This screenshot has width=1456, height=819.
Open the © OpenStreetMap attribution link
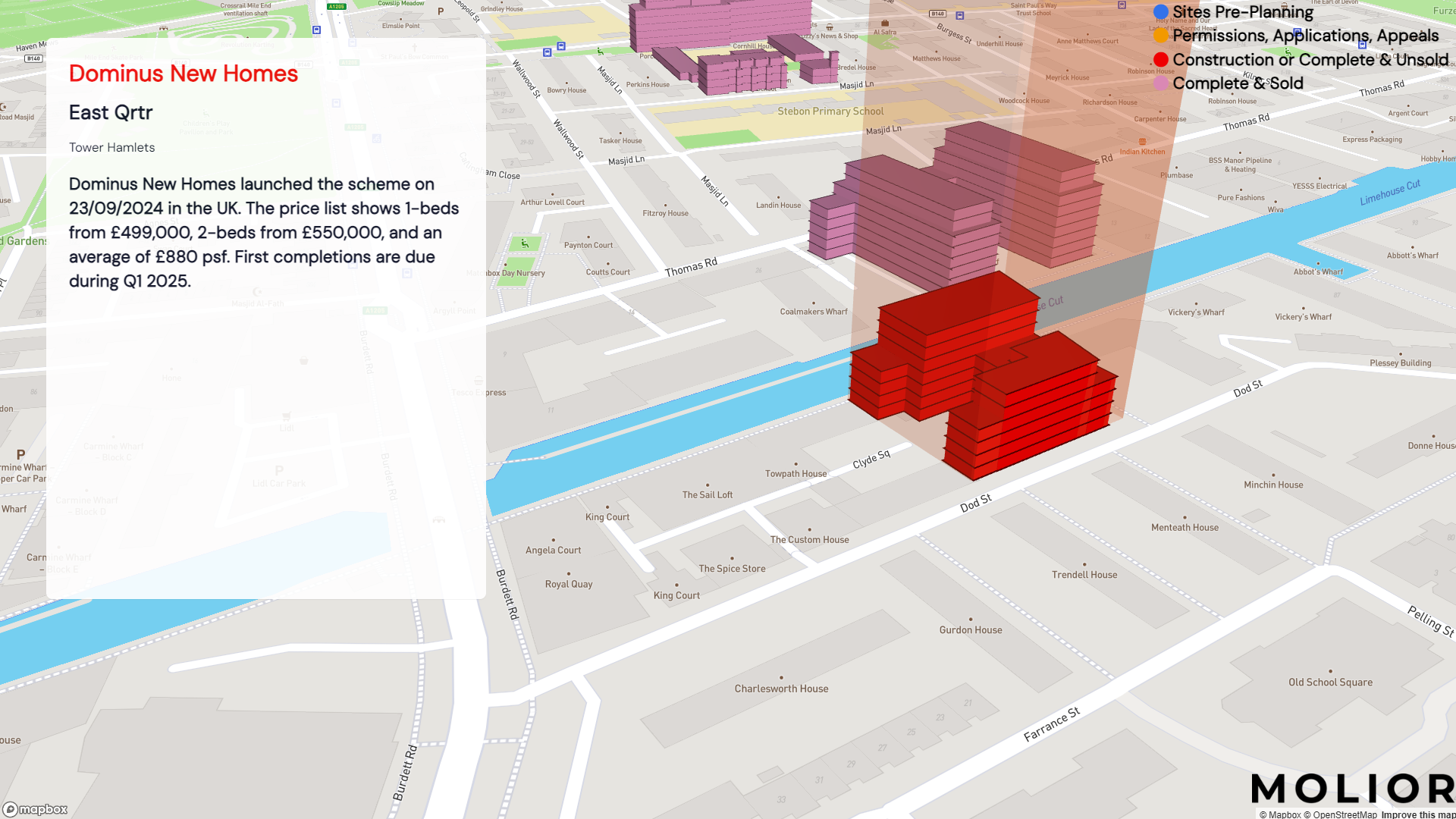(x=1340, y=814)
